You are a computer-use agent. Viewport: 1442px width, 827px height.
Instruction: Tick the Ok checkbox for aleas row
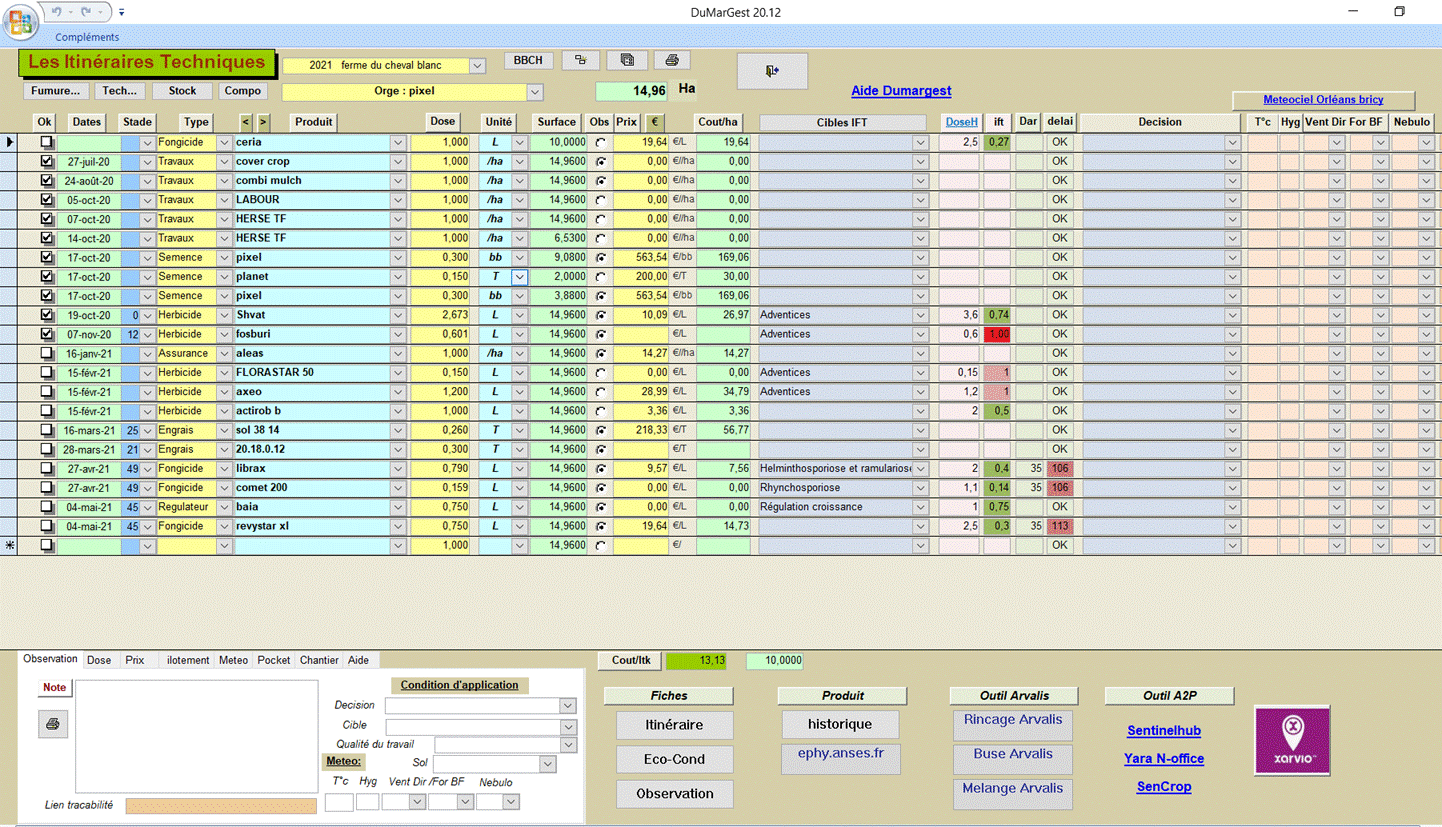(46, 353)
